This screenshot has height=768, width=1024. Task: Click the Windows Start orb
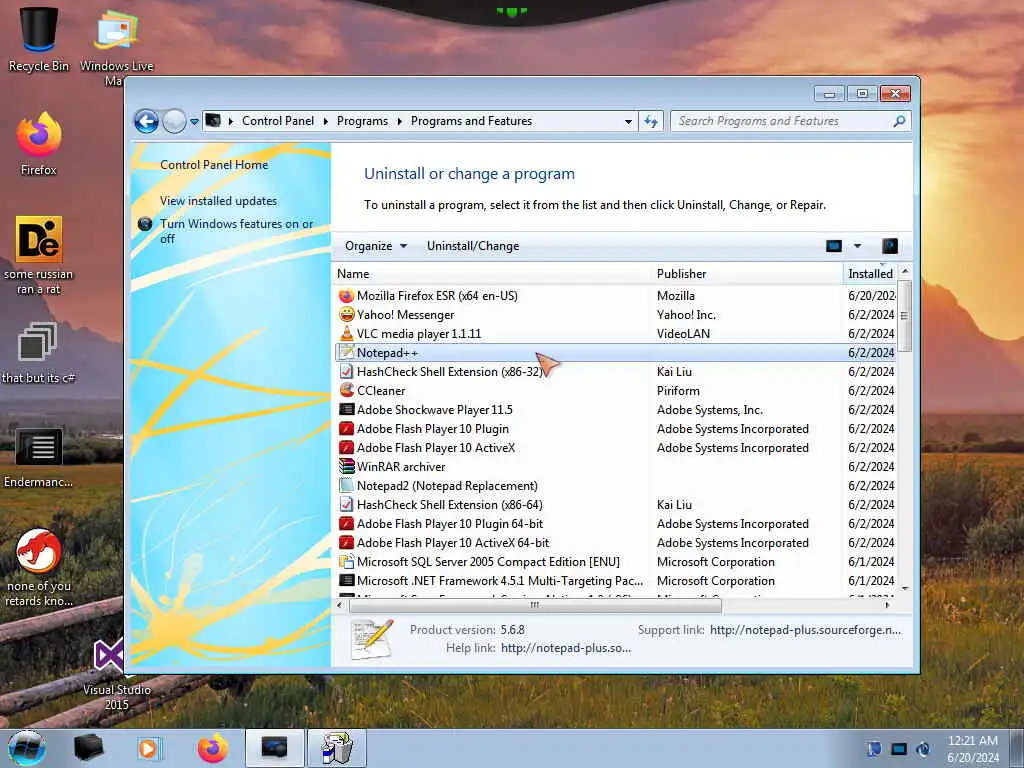(27, 748)
